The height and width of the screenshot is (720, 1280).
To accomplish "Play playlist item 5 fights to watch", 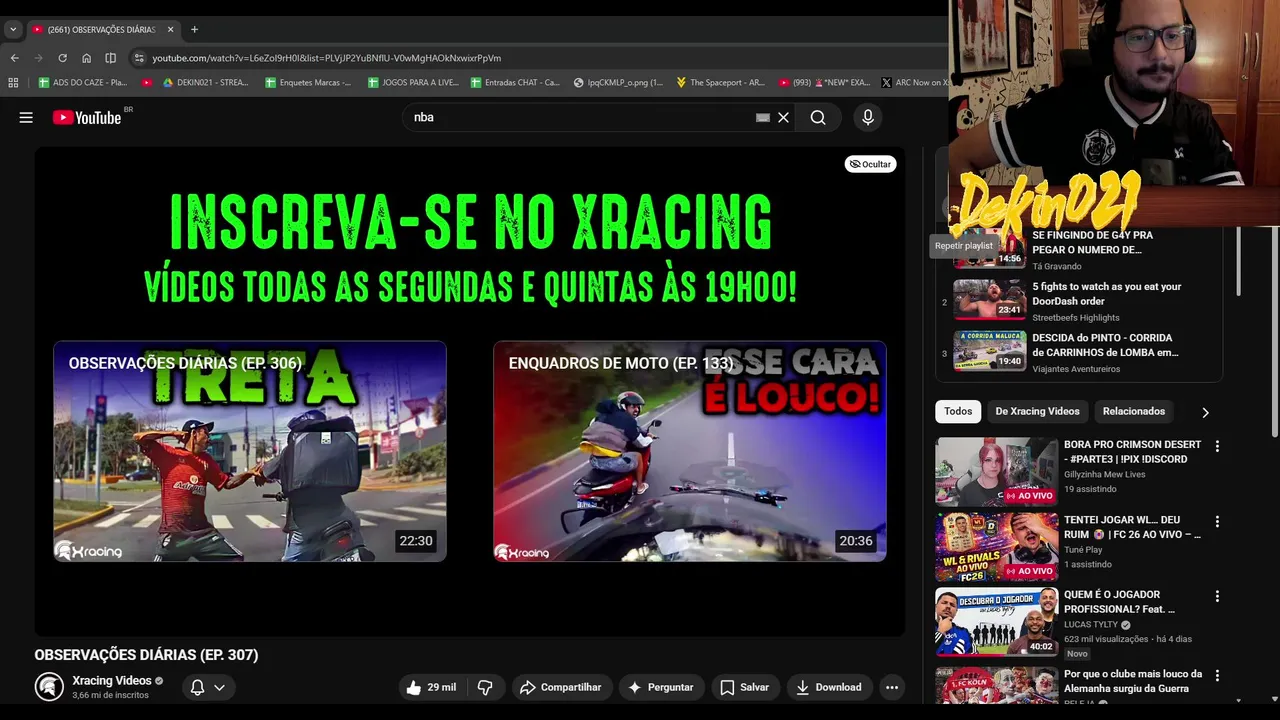I will (1080, 299).
